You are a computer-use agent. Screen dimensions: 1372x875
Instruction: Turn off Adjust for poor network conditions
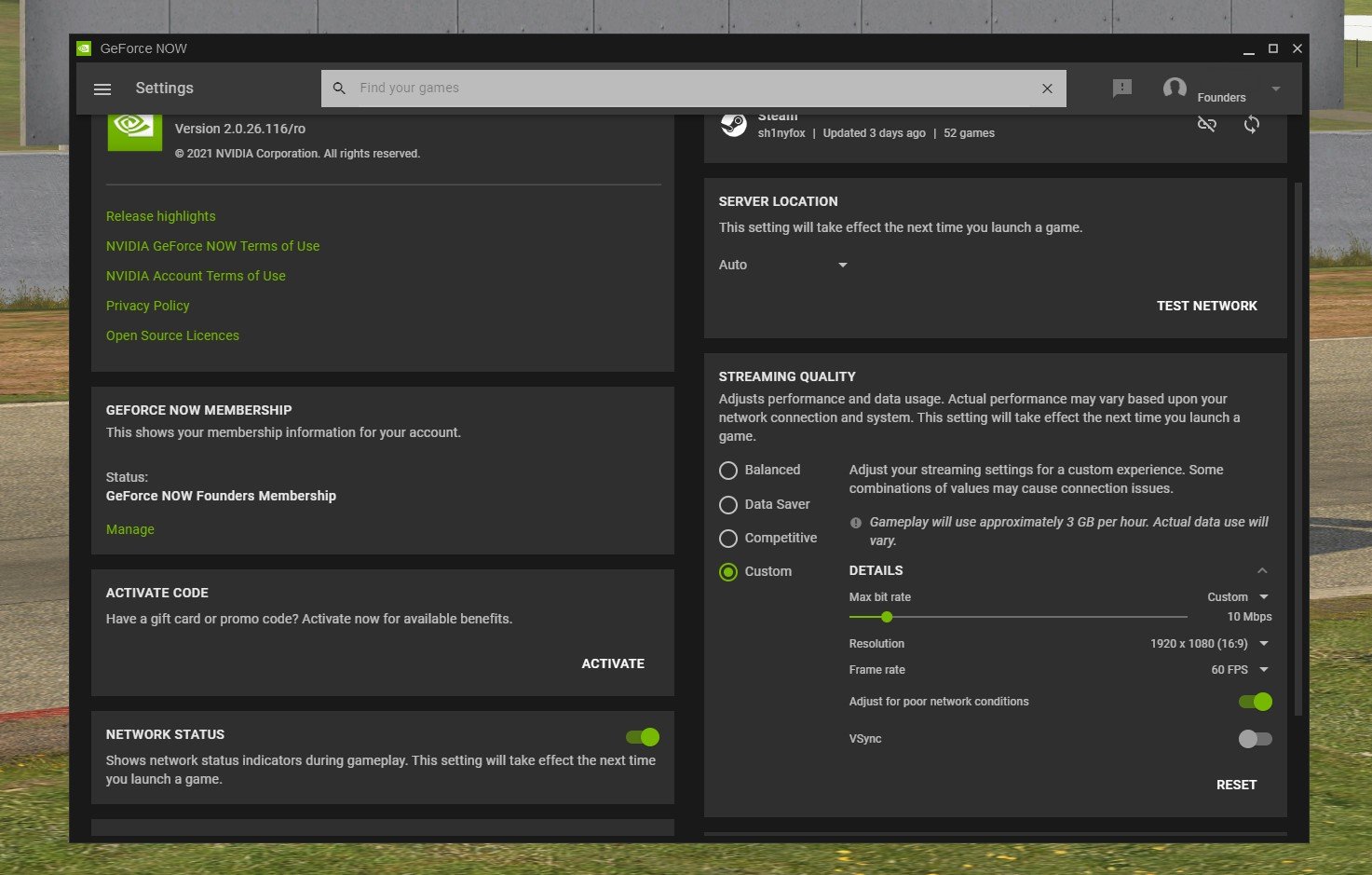[1255, 702]
